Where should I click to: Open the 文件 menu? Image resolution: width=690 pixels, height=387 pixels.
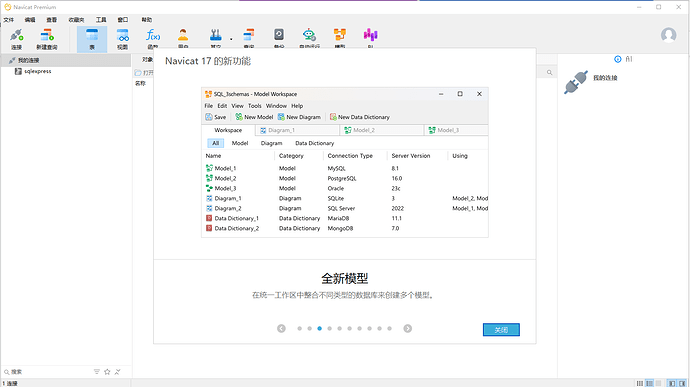(x=8, y=20)
